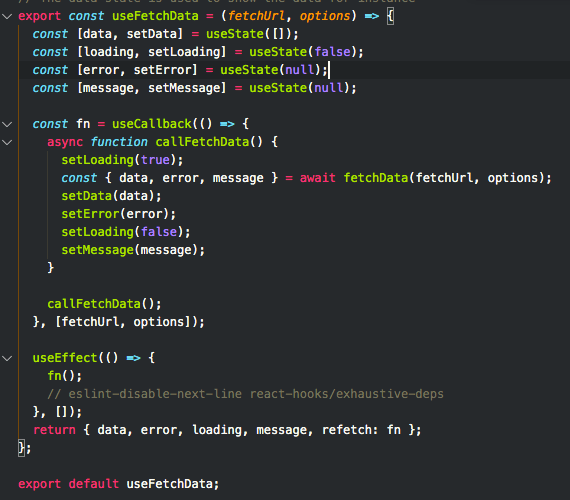Click the 'options' parameter in the function signature
The width and height of the screenshot is (570, 500).
325,16
